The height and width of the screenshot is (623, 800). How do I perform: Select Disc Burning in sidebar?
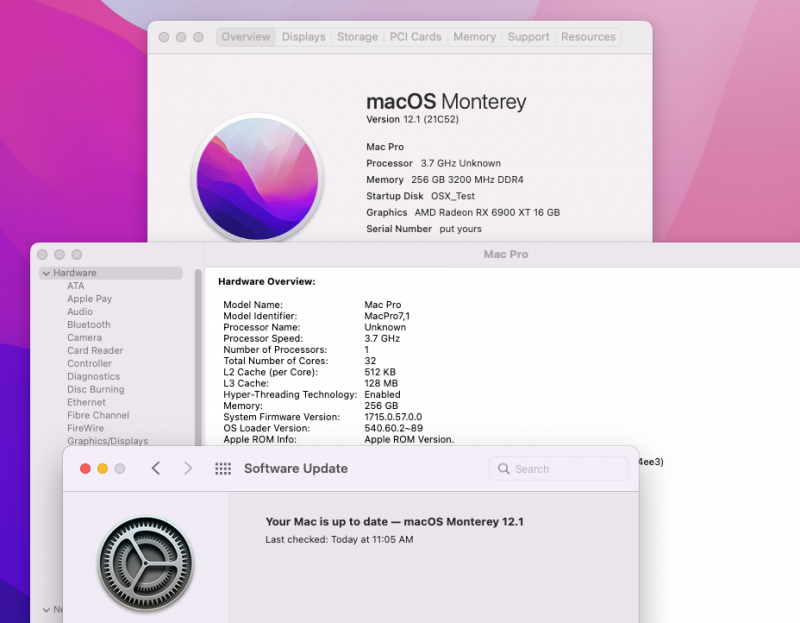point(96,389)
